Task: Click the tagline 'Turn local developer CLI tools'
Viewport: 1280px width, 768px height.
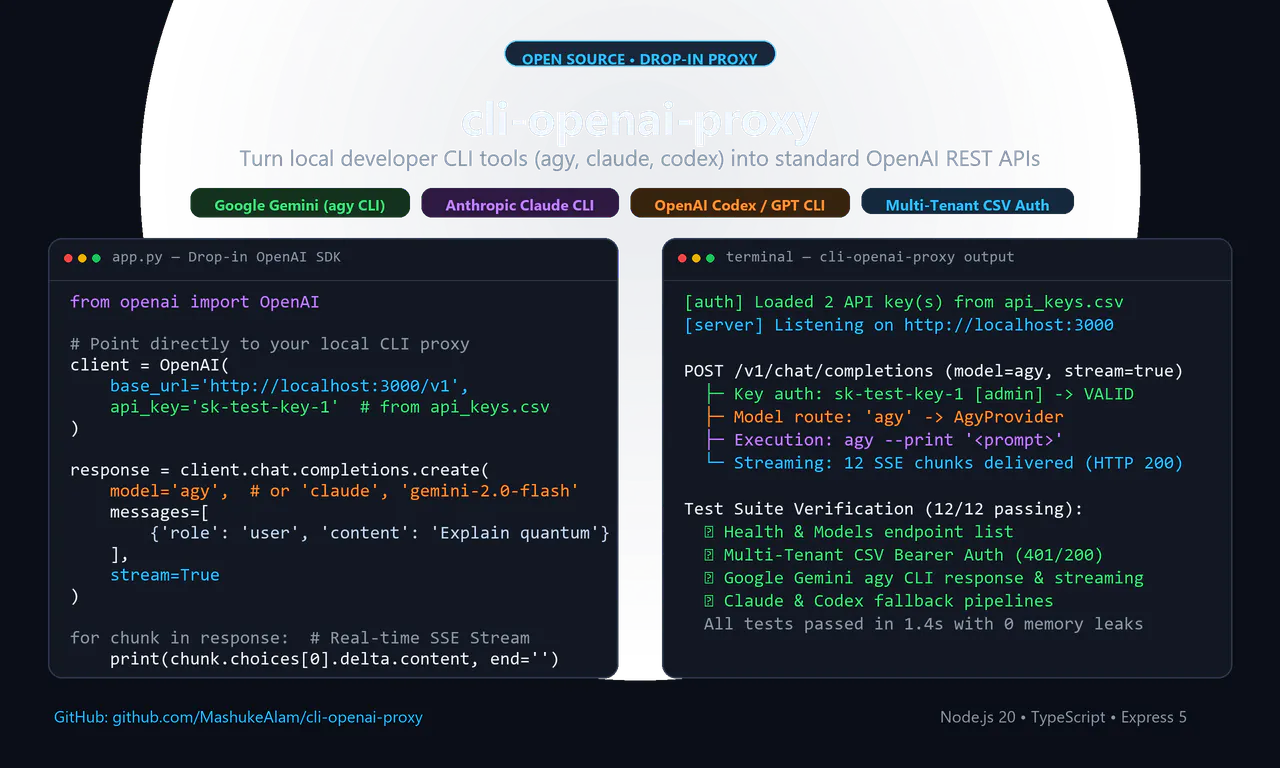Action: [640, 159]
